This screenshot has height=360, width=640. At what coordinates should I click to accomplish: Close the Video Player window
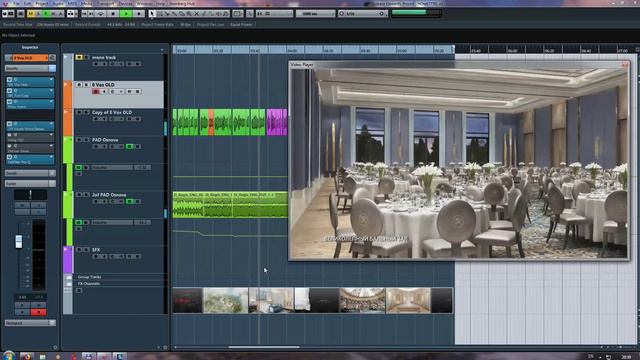tap(624, 64)
